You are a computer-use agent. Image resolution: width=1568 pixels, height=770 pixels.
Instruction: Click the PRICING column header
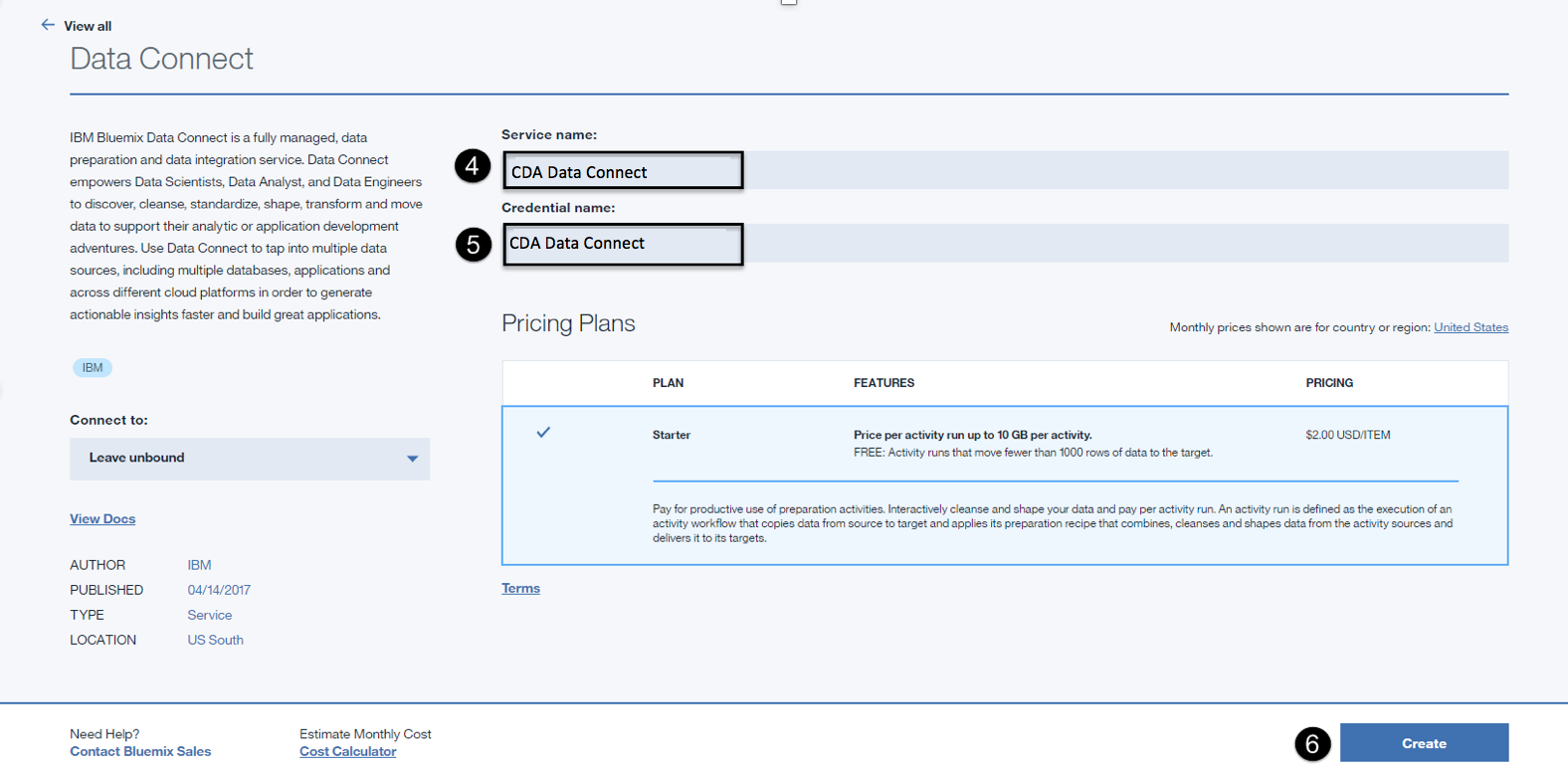1329,383
